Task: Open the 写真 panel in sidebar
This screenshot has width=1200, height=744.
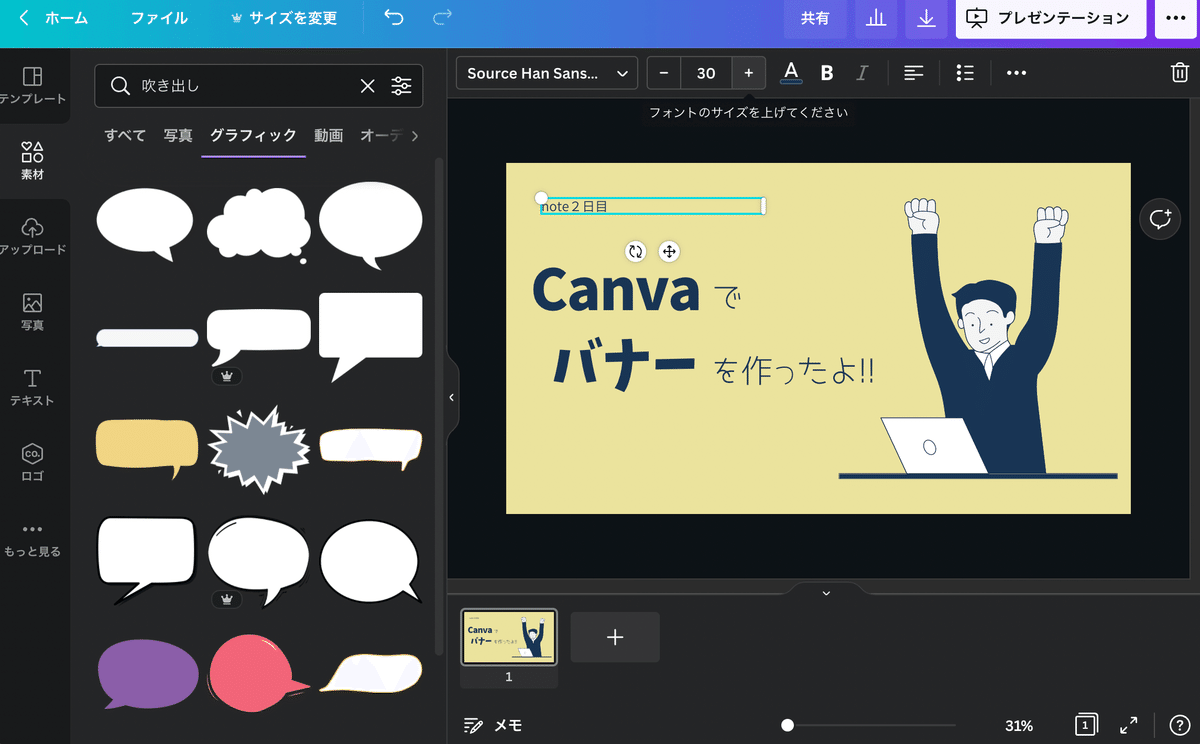Action: [x=33, y=312]
